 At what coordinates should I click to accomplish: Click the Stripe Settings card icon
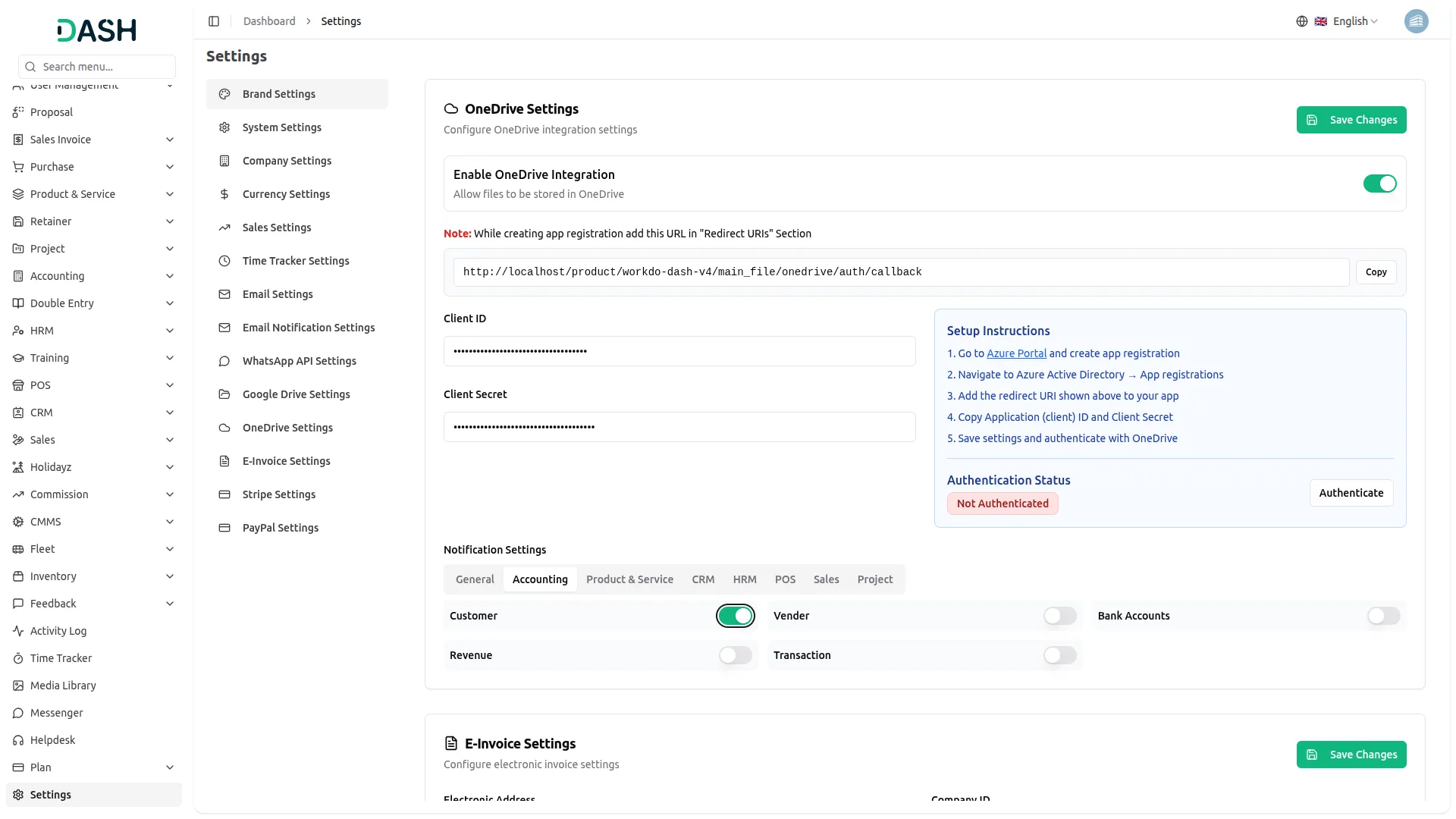pos(224,494)
